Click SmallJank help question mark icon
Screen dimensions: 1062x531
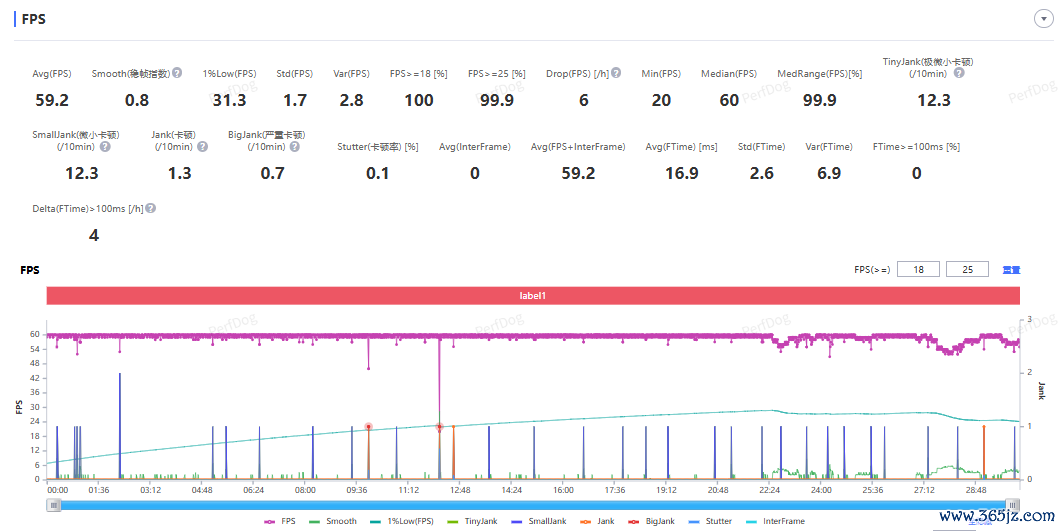pyautogui.click(x=106, y=146)
